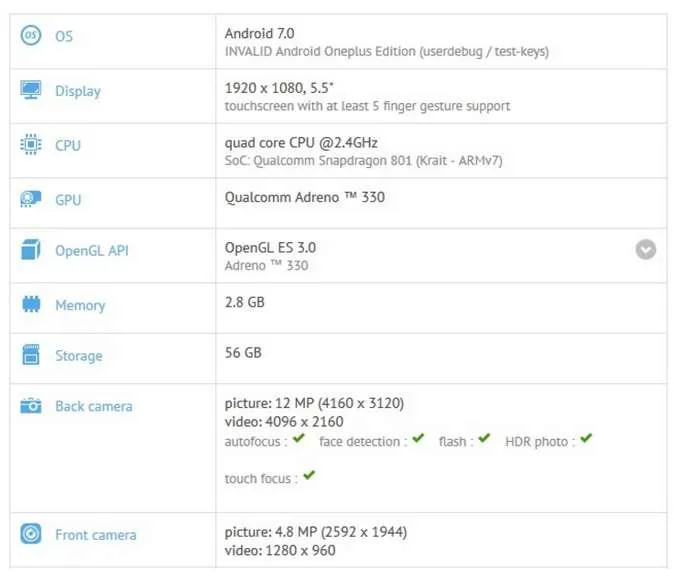Screen dimensions: 674x580
Task: Click the HDR photo green checkmark
Action: tap(586, 439)
